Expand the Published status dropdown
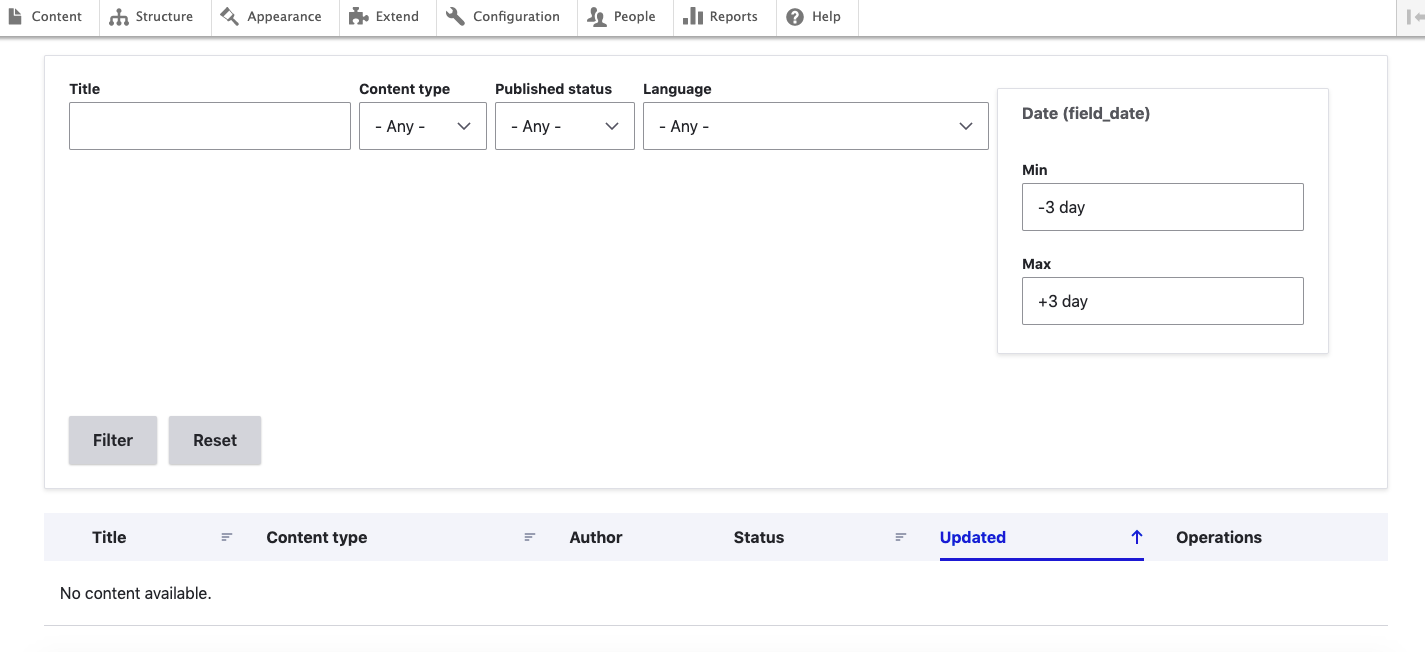Image resolution: width=1425 pixels, height=652 pixels. click(565, 126)
